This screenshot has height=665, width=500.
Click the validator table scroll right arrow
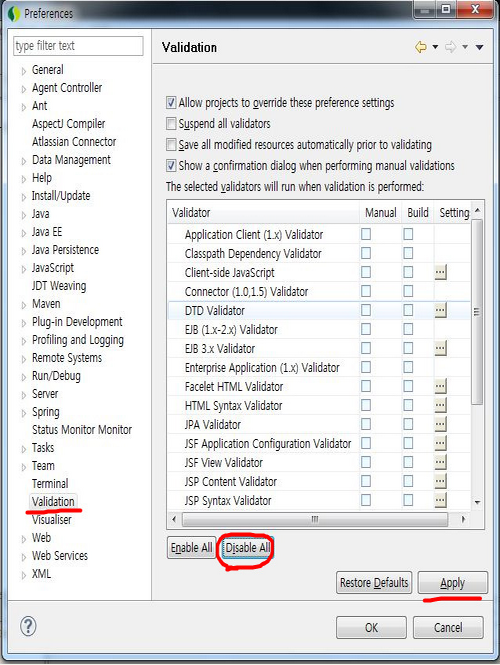[x=463, y=519]
